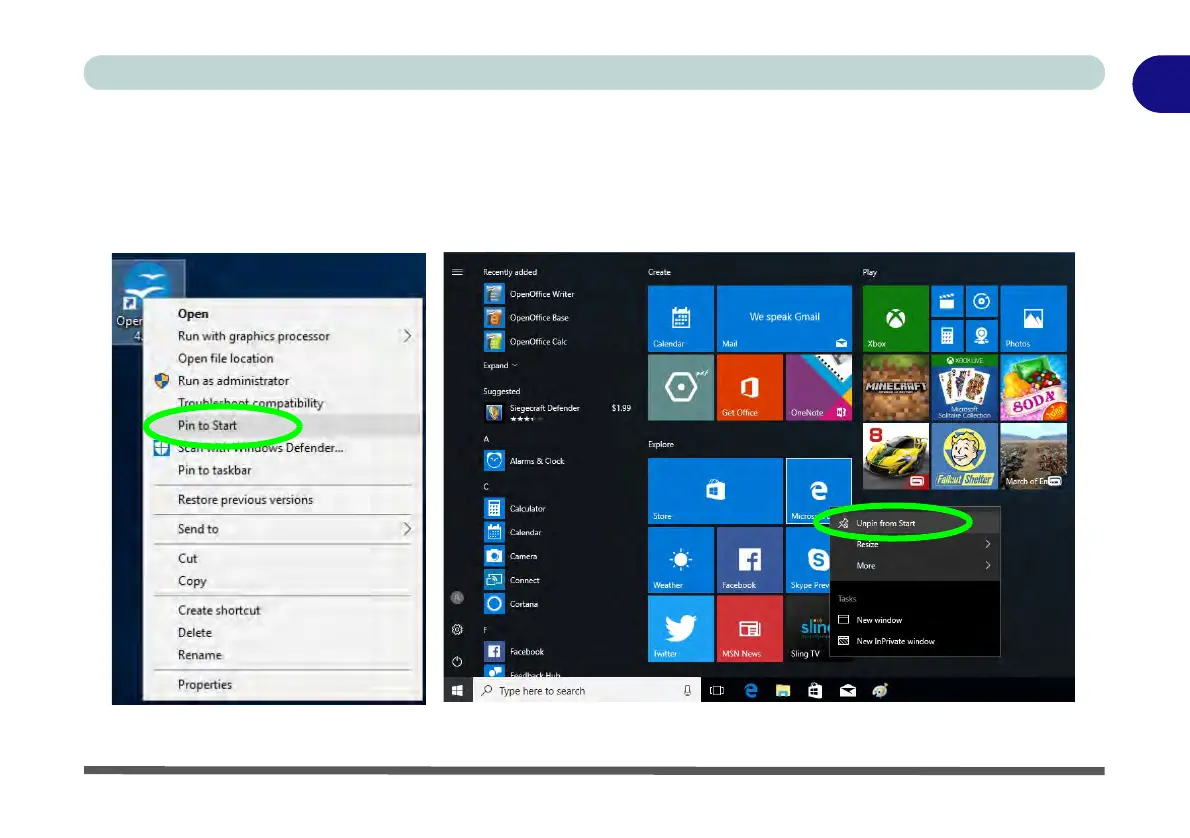Open Microsoft Solitaire Collection tile
This screenshot has width=1190, height=838.
[965, 387]
